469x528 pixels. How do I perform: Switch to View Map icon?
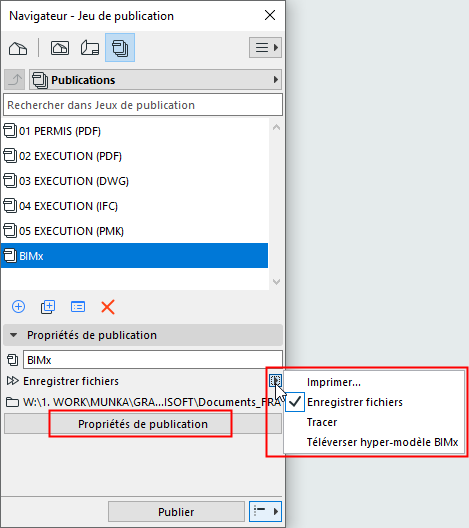(60, 48)
